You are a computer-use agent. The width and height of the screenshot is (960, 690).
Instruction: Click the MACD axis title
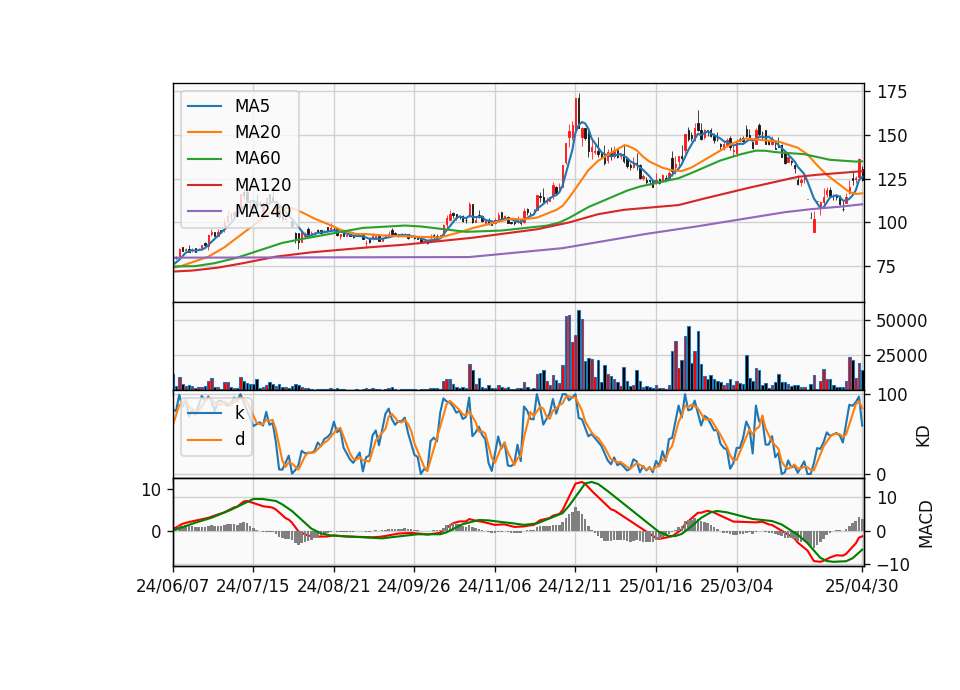point(926,525)
